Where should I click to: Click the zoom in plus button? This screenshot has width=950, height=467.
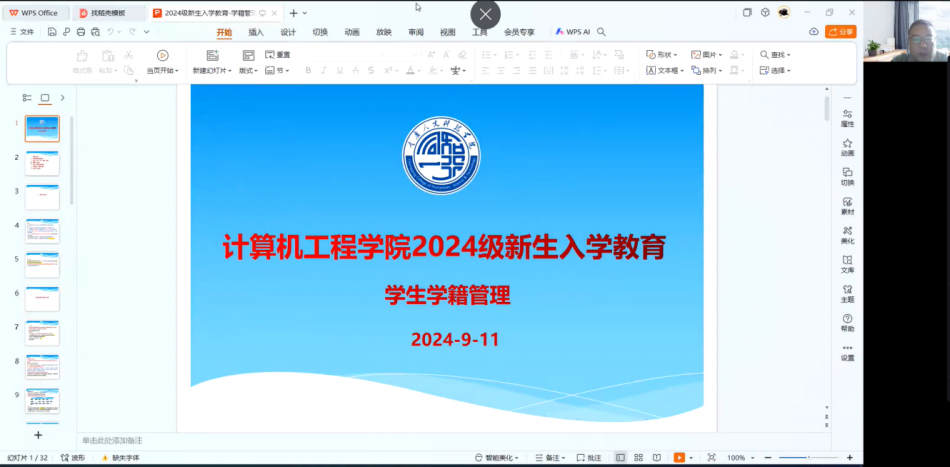point(849,458)
